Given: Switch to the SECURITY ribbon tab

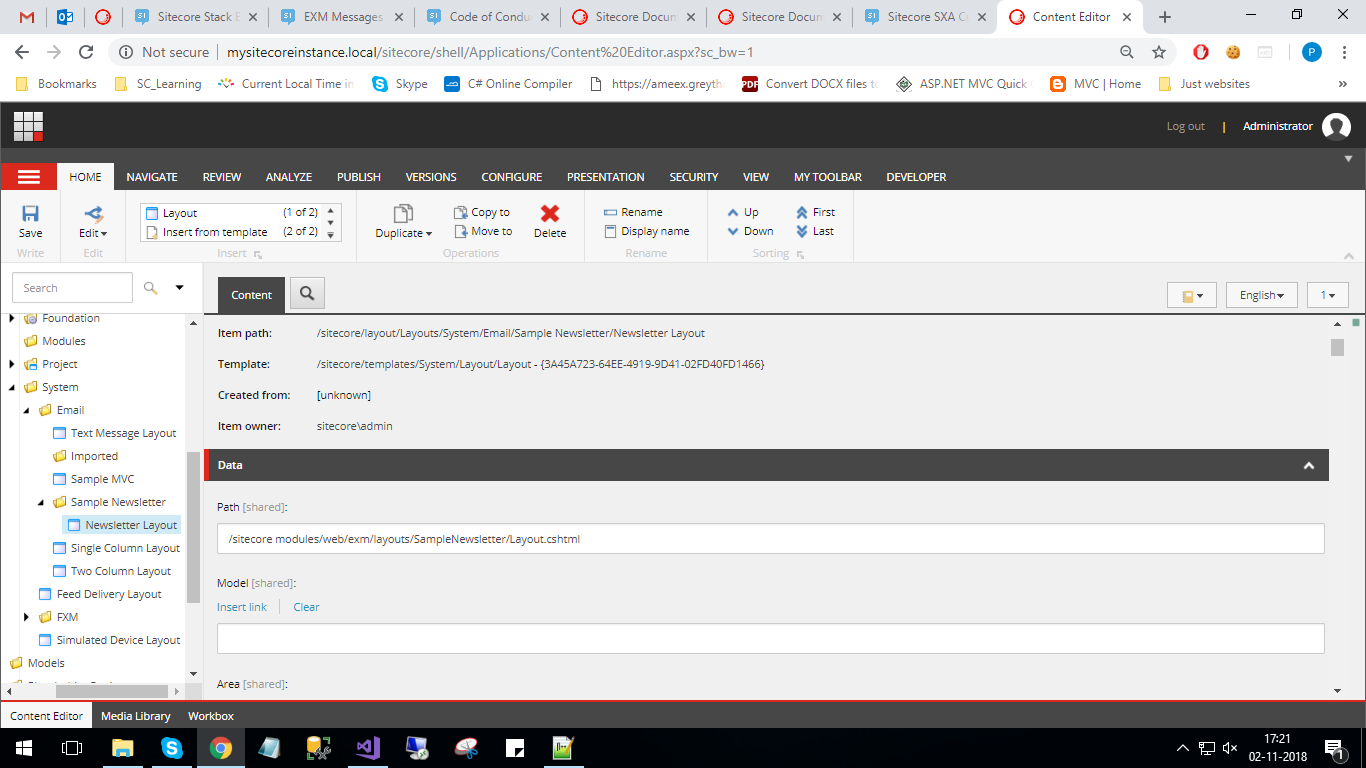Looking at the screenshot, I should (x=694, y=177).
